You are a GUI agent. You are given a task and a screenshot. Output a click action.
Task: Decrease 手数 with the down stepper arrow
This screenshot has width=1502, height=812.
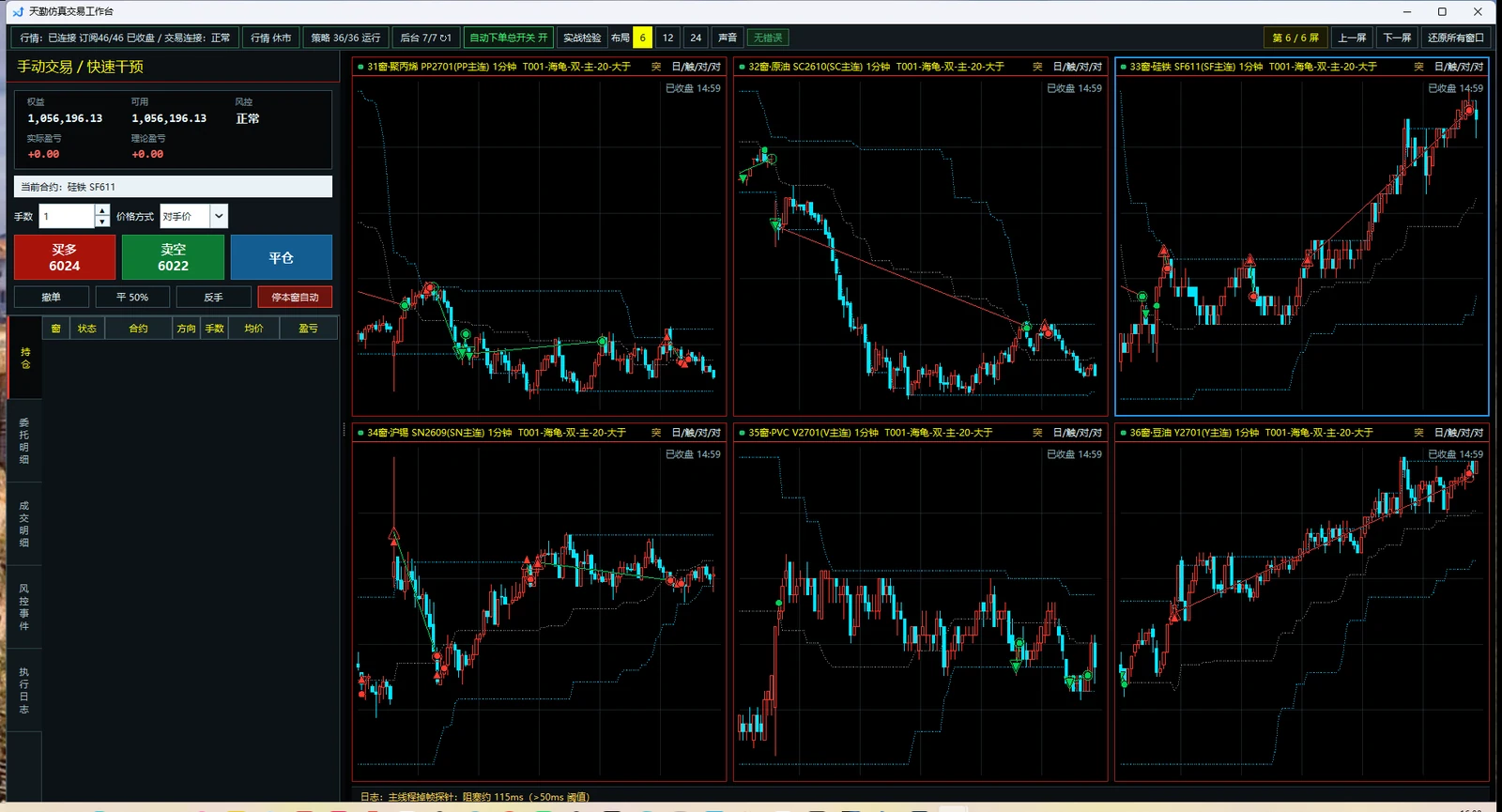tap(102, 222)
